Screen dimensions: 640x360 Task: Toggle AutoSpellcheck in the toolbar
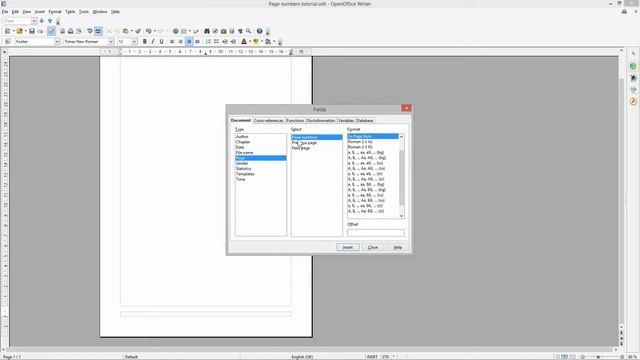[x=98, y=31]
